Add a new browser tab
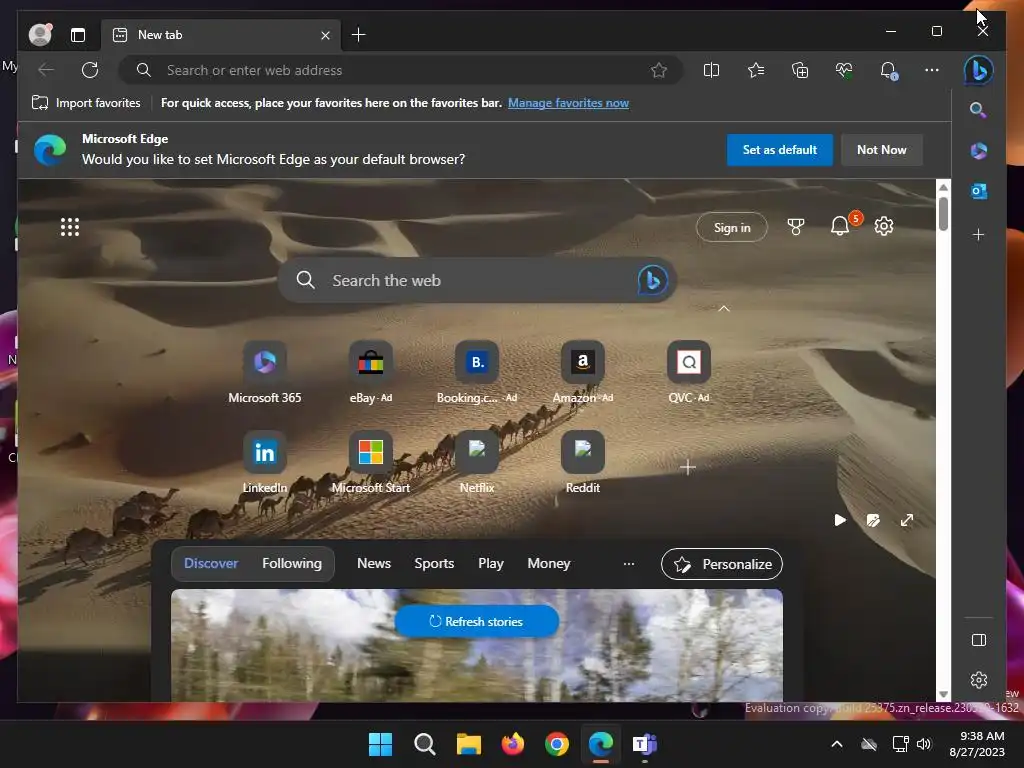Screen dimensions: 1024x768 pyautogui.click(x=359, y=35)
